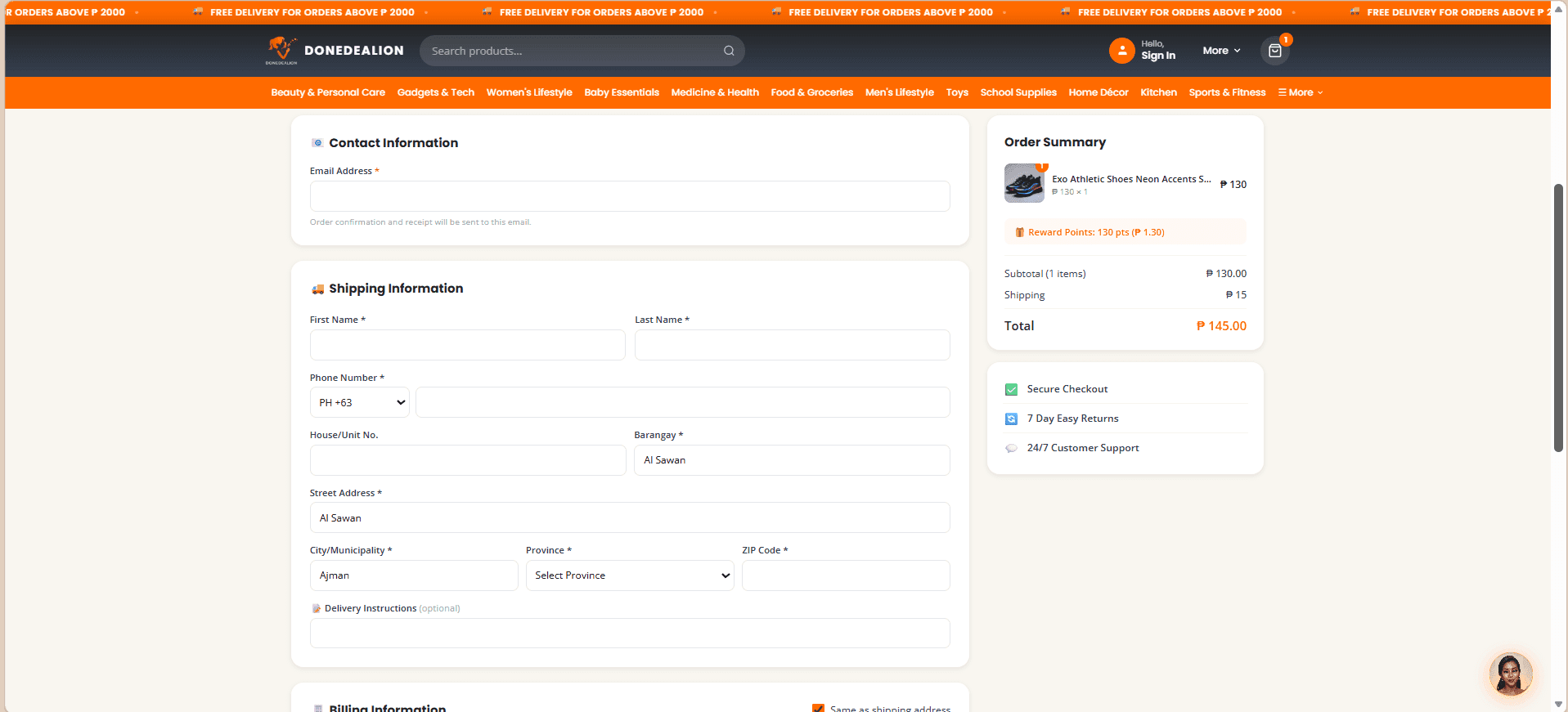Open the PH +63 country code dropdown
The image size is (1568, 712).
[360, 402]
